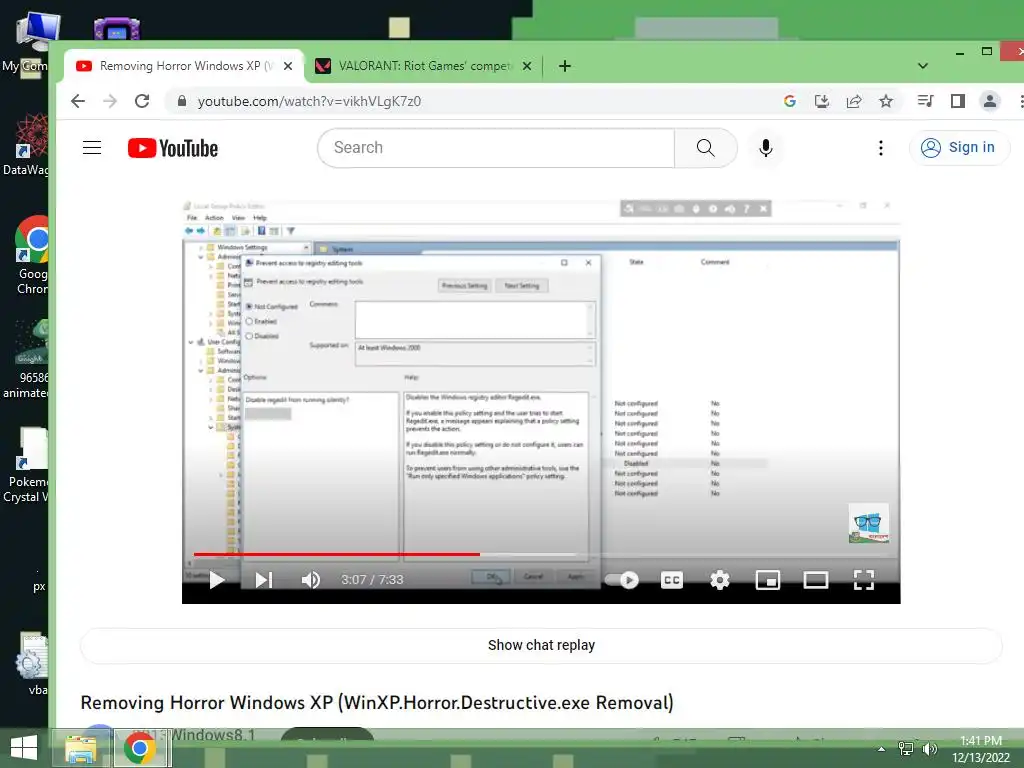Image resolution: width=1024 pixels, height=768 pixels.
Task: Show hidden tray icons arrow
Action: 882,749
